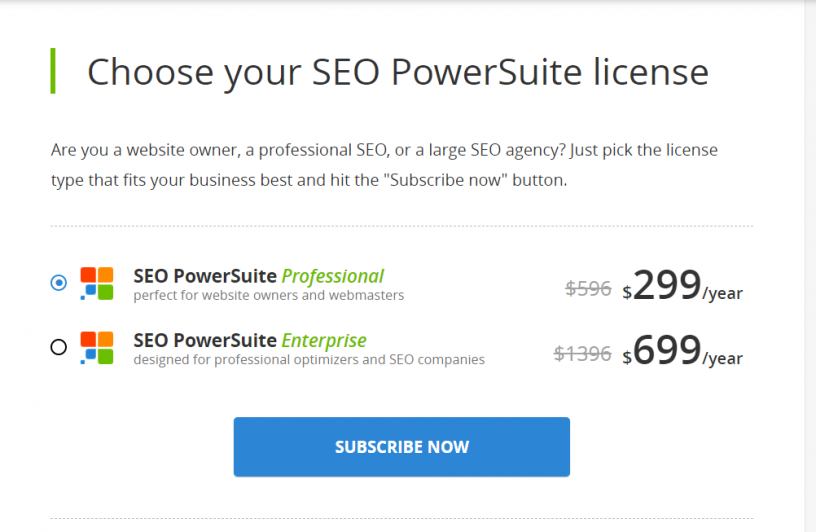Click the Subscribe Now button
The height and width of the screenshot is (532, 816).
(402, 447)
